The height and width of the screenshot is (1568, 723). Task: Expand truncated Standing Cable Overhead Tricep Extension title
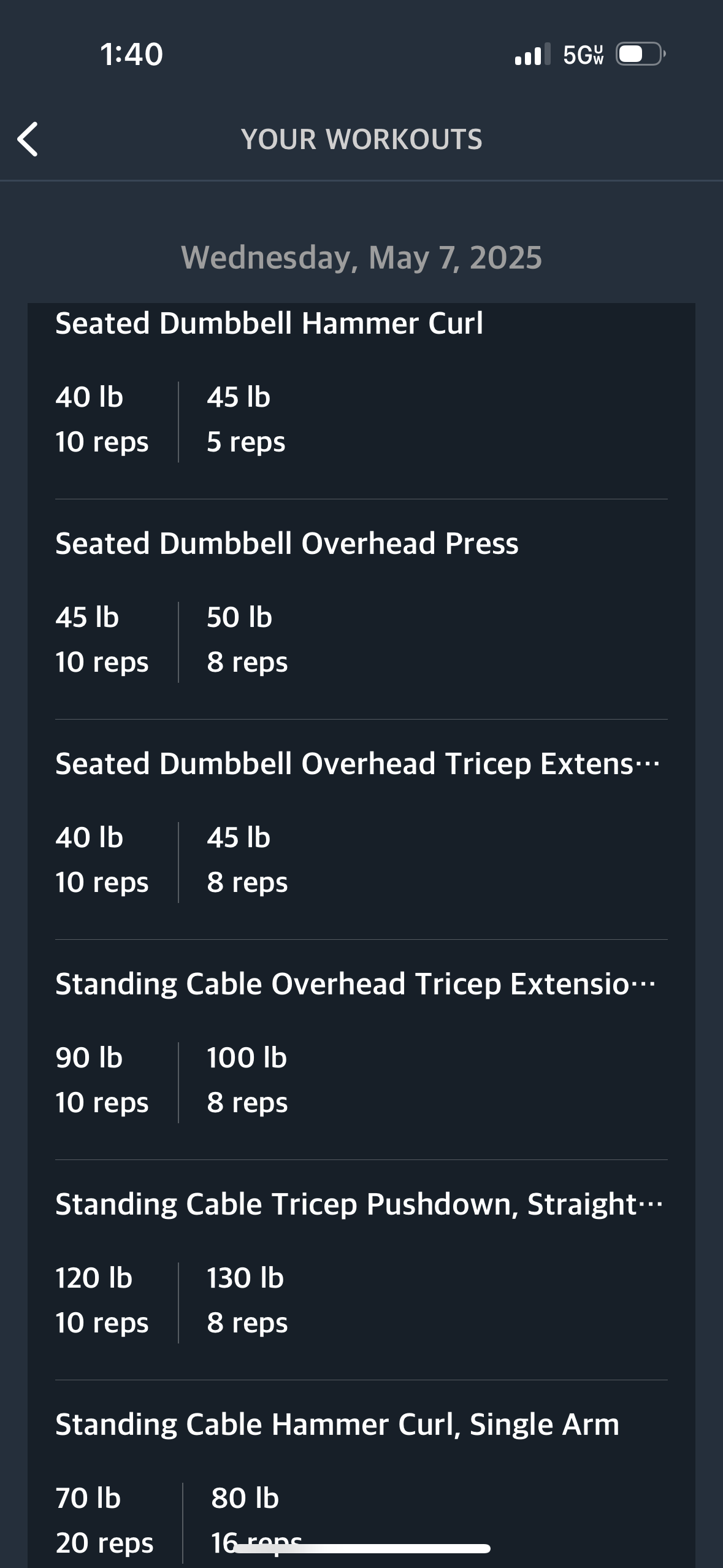point(356,983)
